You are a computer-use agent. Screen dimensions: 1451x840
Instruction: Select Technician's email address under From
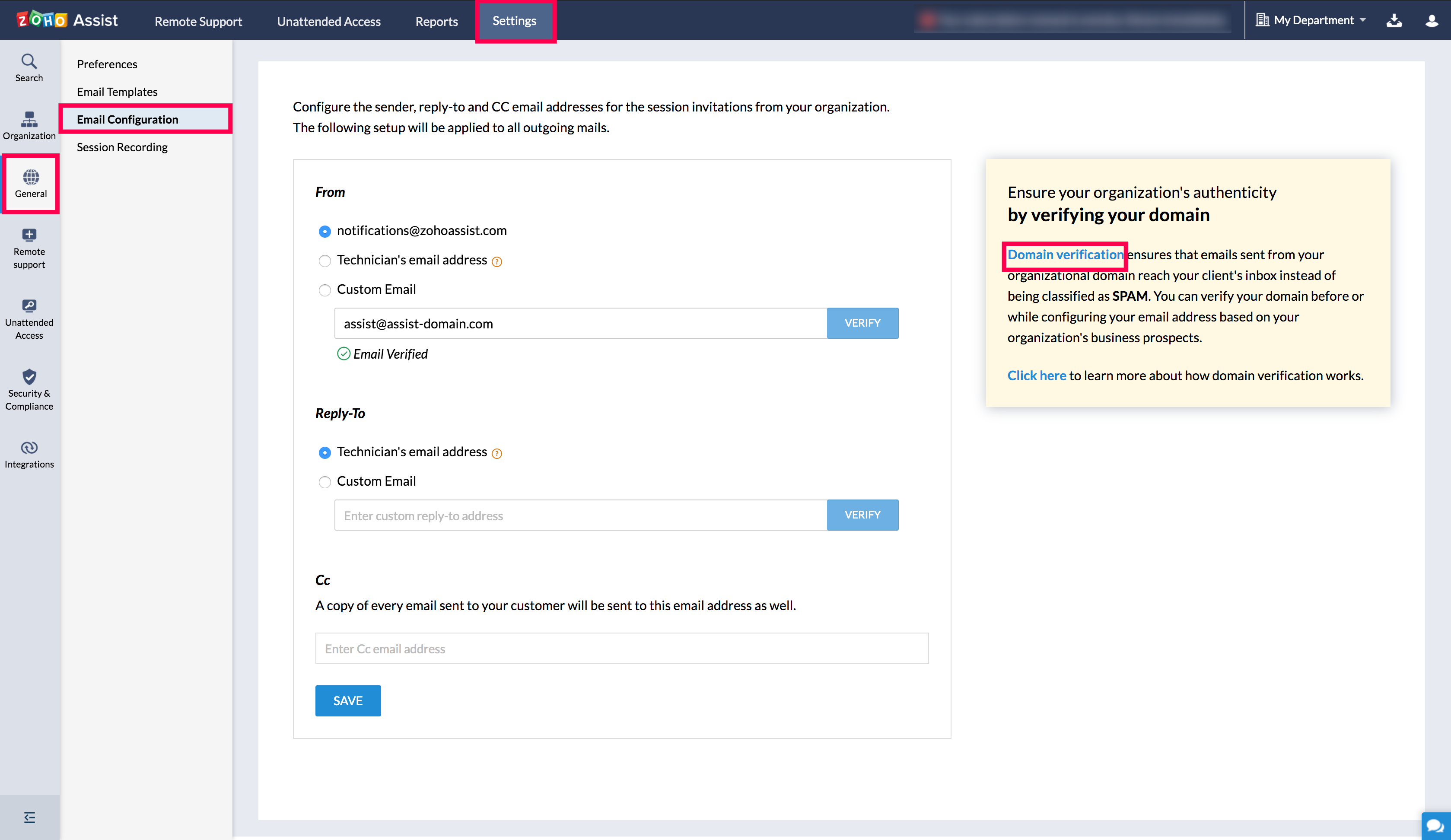[x=325, y=261]
